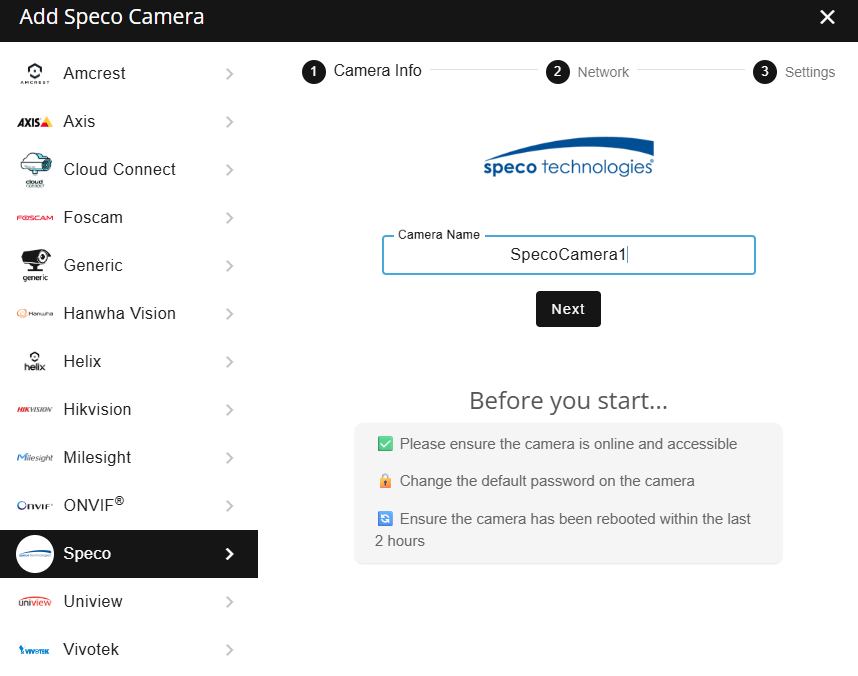The image size is (858, 676).
Task: Pick Generic from the brand list
Action: [x=129, y=265]
